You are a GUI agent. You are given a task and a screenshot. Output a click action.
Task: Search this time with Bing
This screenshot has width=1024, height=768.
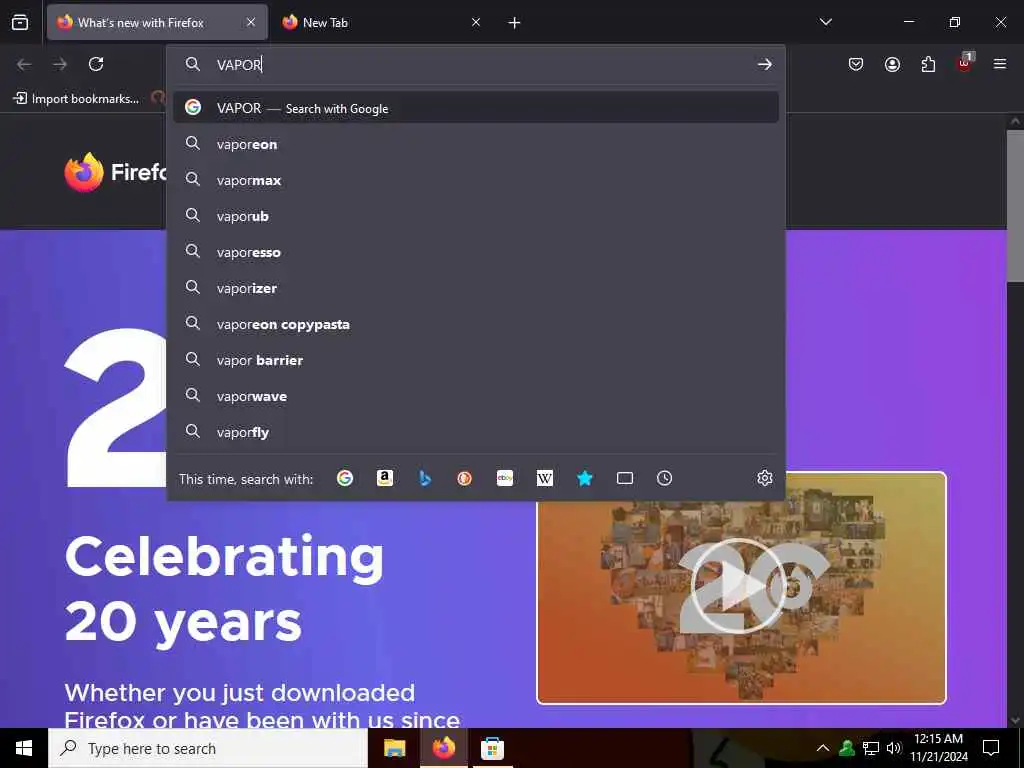[424, 478]
